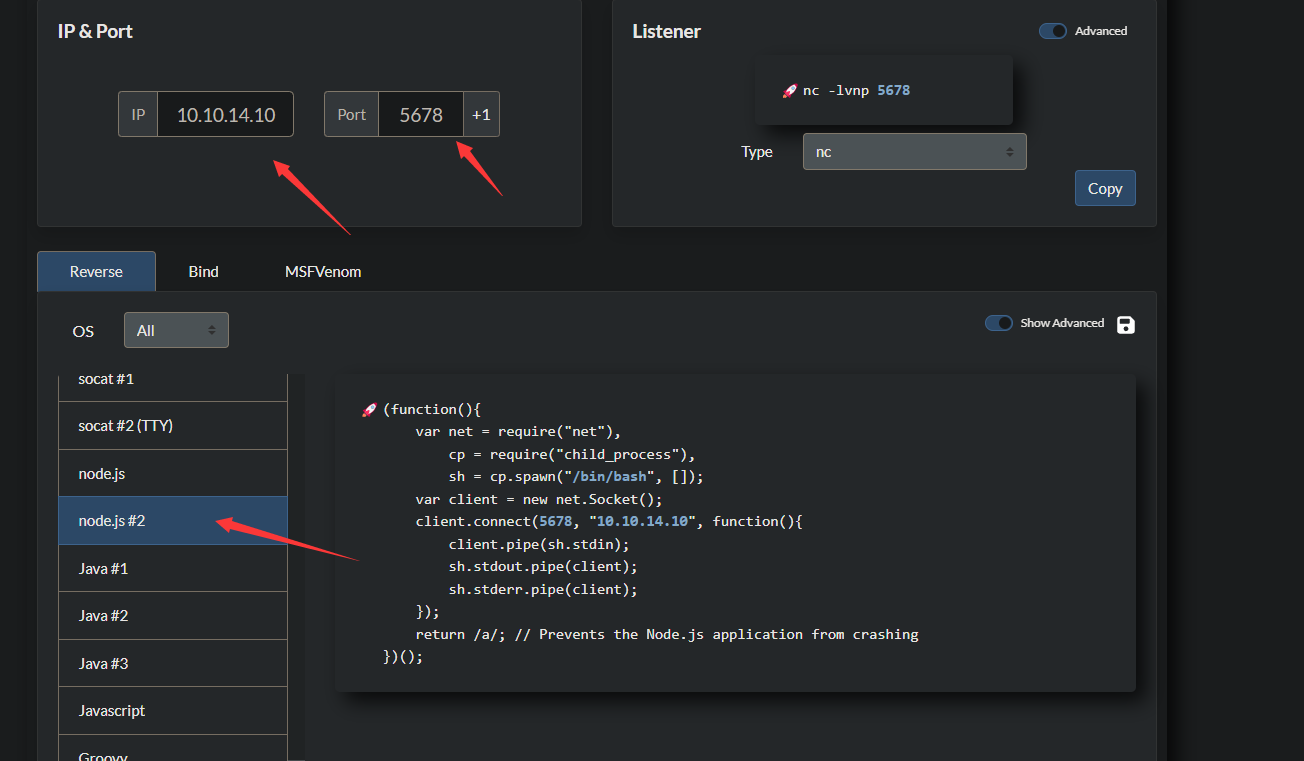Select Java #3 payload
The height and width of the screenshot is (761, 1304).
[173, 663]
